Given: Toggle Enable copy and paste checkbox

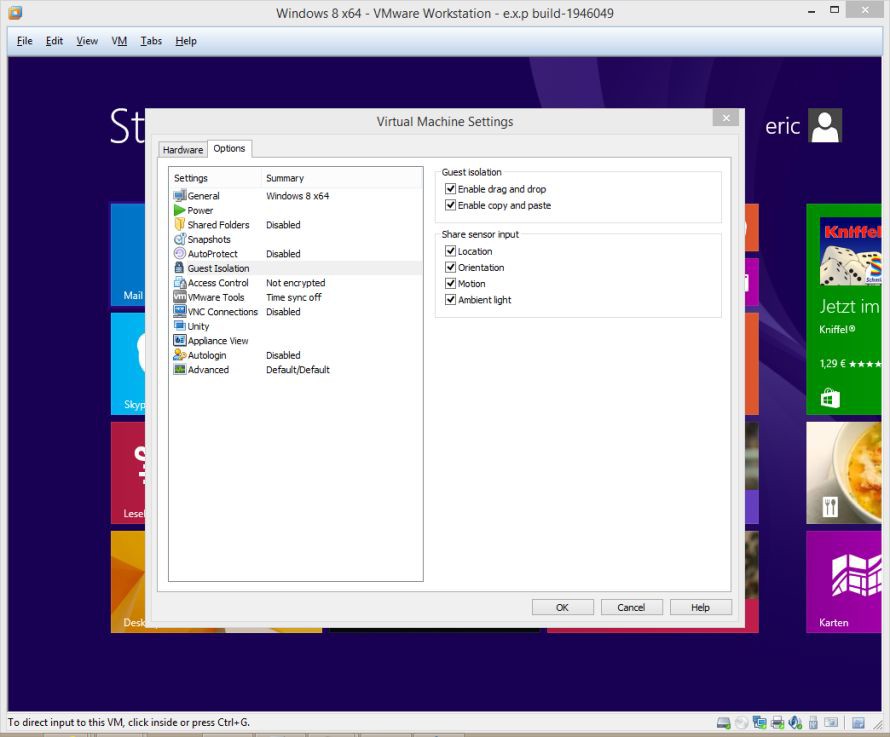Looking at the screenshot, I should (x=450, y=205).
